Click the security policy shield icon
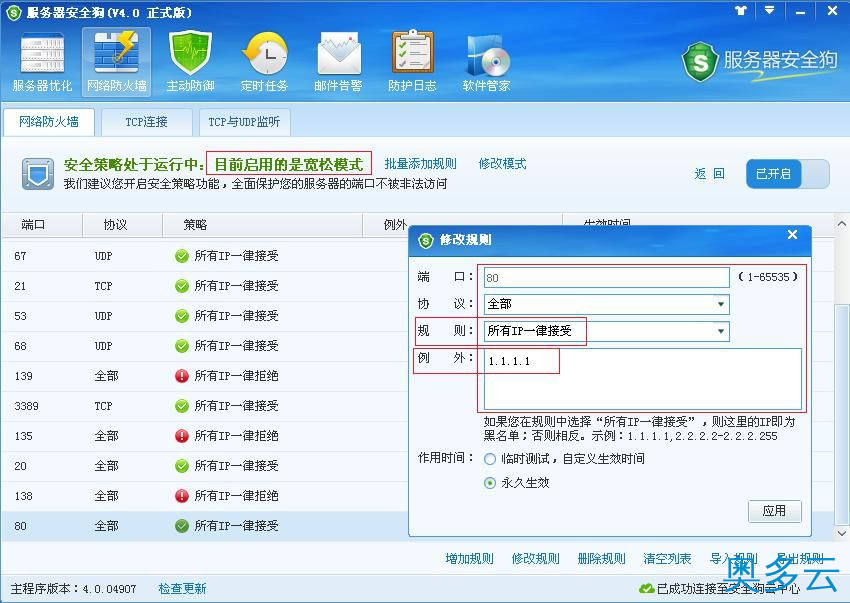The width and height of the screenshot is (850, 603). coord(38,174)
